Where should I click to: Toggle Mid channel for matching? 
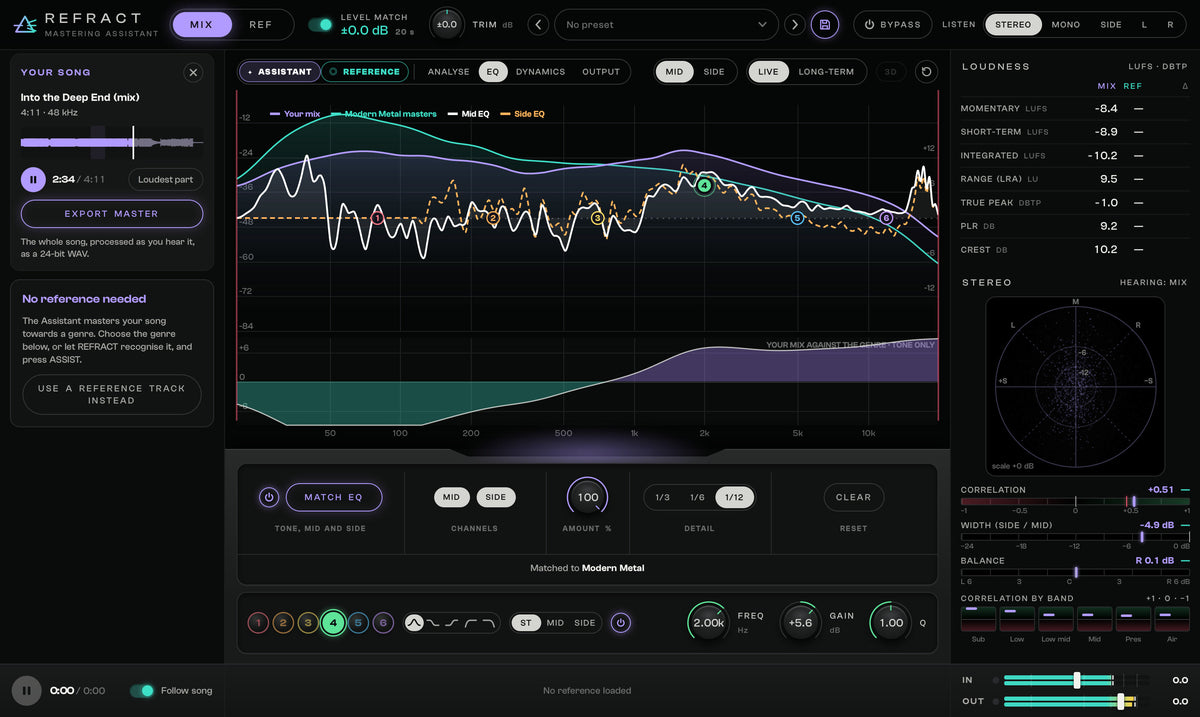coord(452,497)
